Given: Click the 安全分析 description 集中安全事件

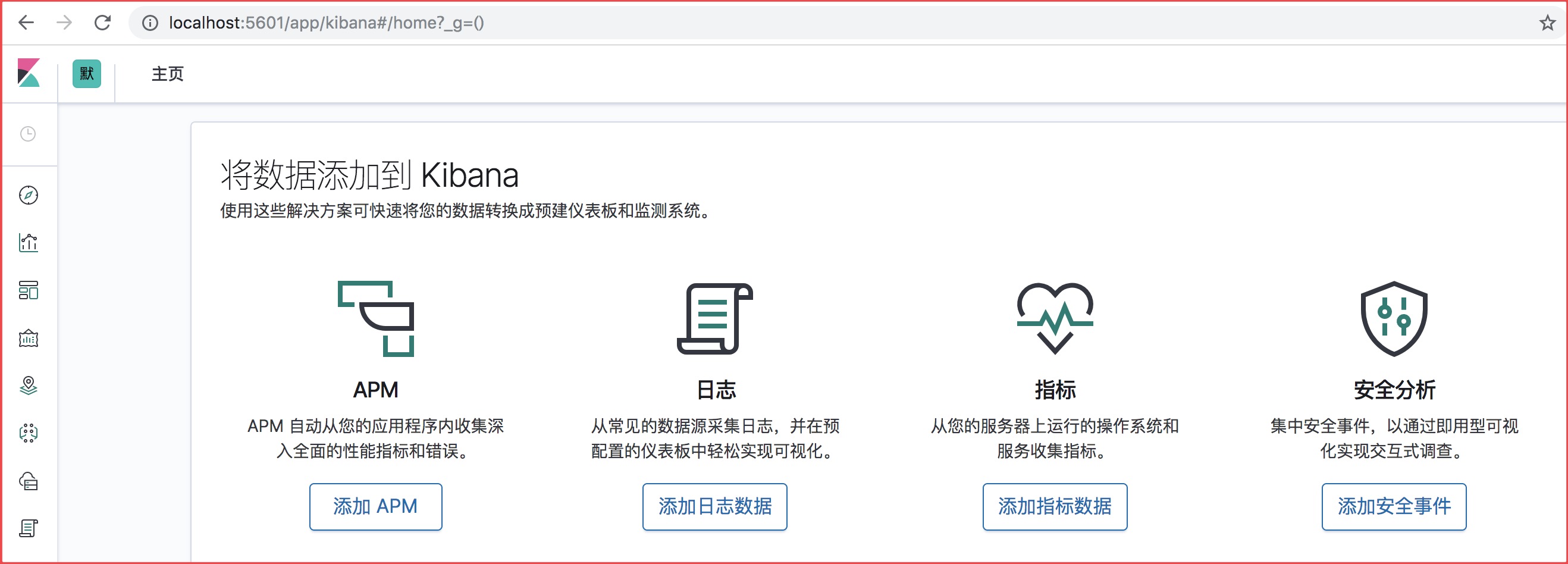Looking at the screenshot, I should click(1394, 438).
